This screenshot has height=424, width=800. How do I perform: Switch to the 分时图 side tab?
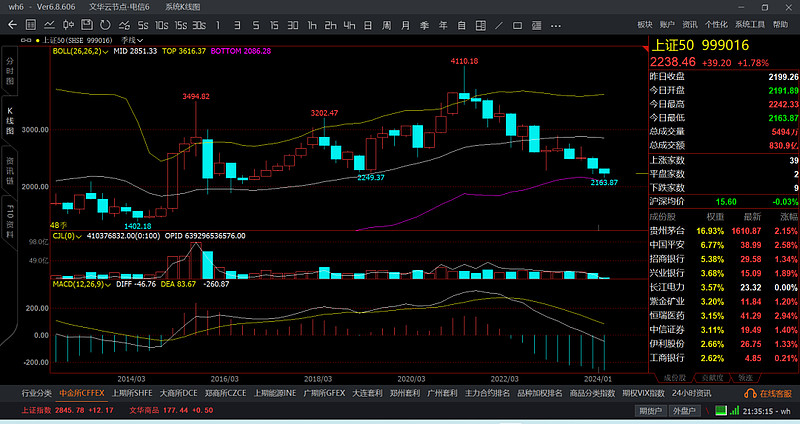[10, 70]
